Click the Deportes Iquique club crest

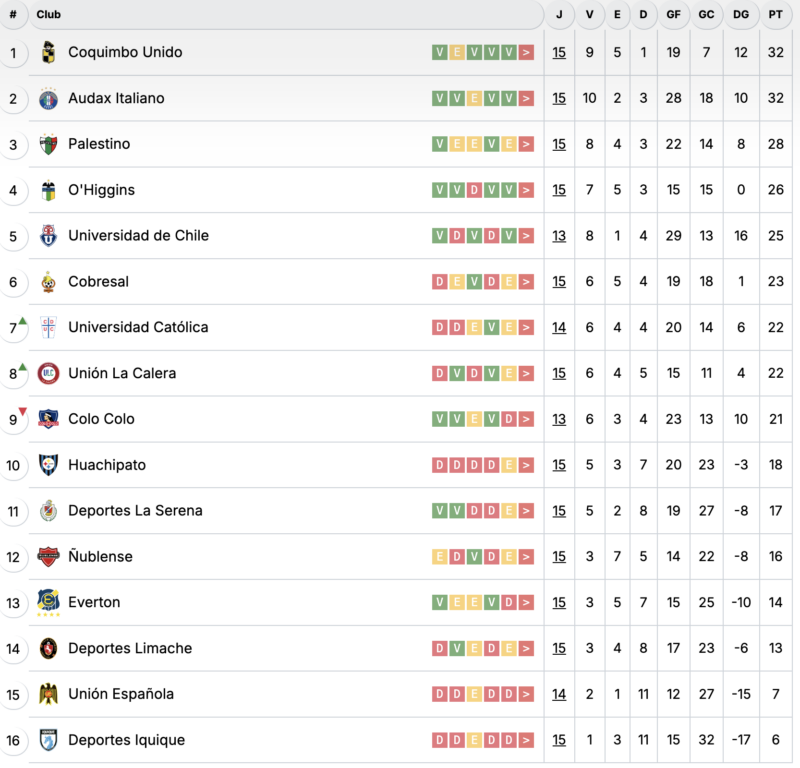click(48, 740)
